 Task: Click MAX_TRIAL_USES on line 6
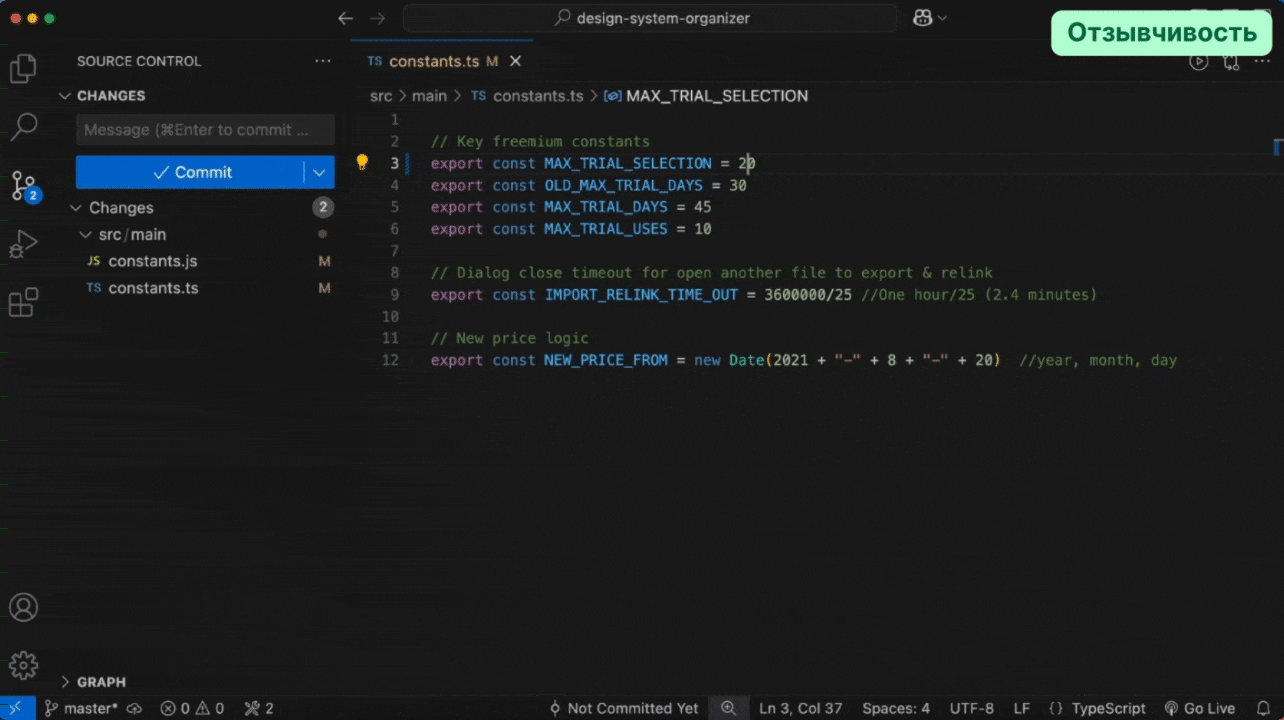(606, 229)
